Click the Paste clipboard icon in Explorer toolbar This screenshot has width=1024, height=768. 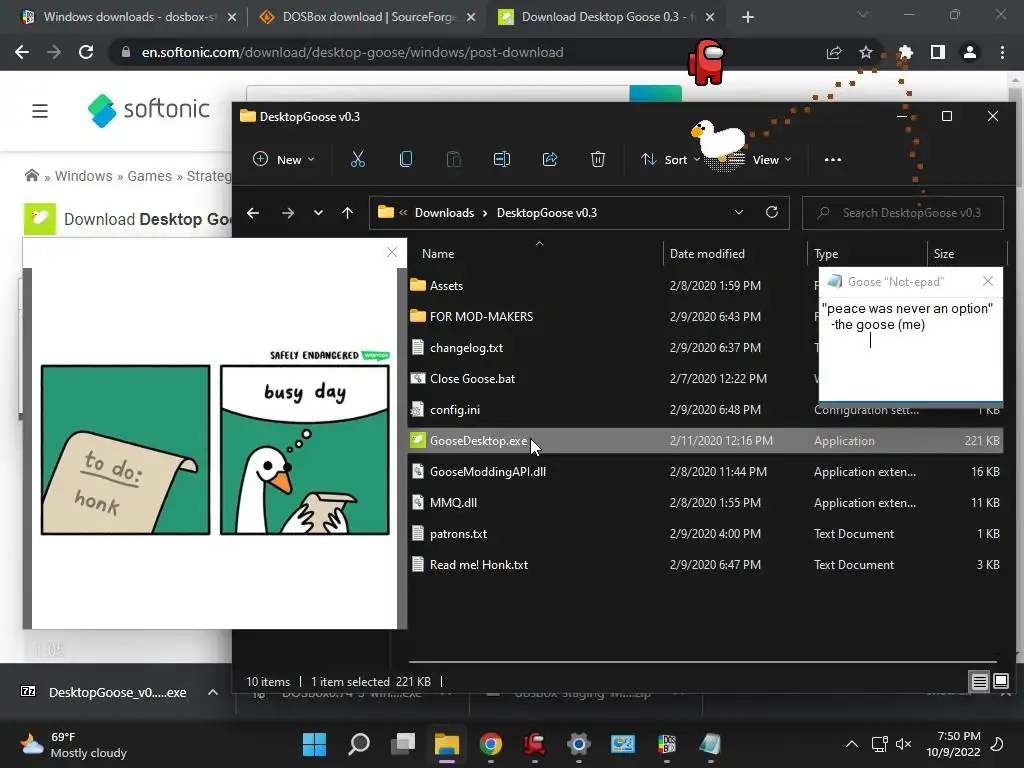(453, 159)
